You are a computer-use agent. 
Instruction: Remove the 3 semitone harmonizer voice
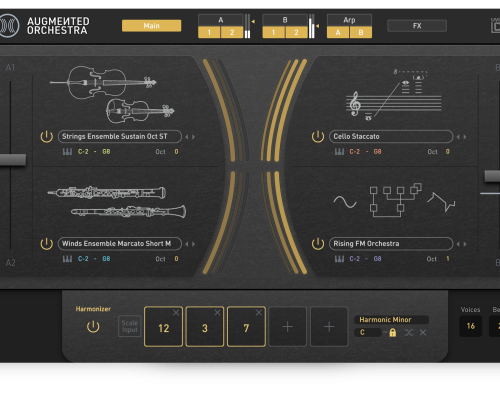[x=217, y=312]
